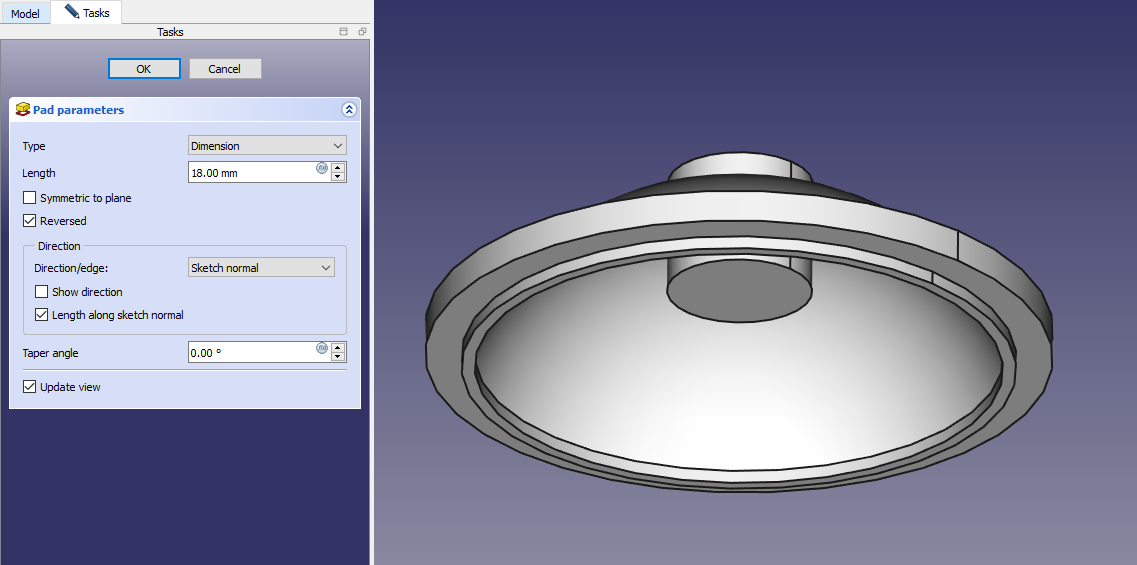Switch to the Model tab
1137x565 pixels.
pos(25,14)
